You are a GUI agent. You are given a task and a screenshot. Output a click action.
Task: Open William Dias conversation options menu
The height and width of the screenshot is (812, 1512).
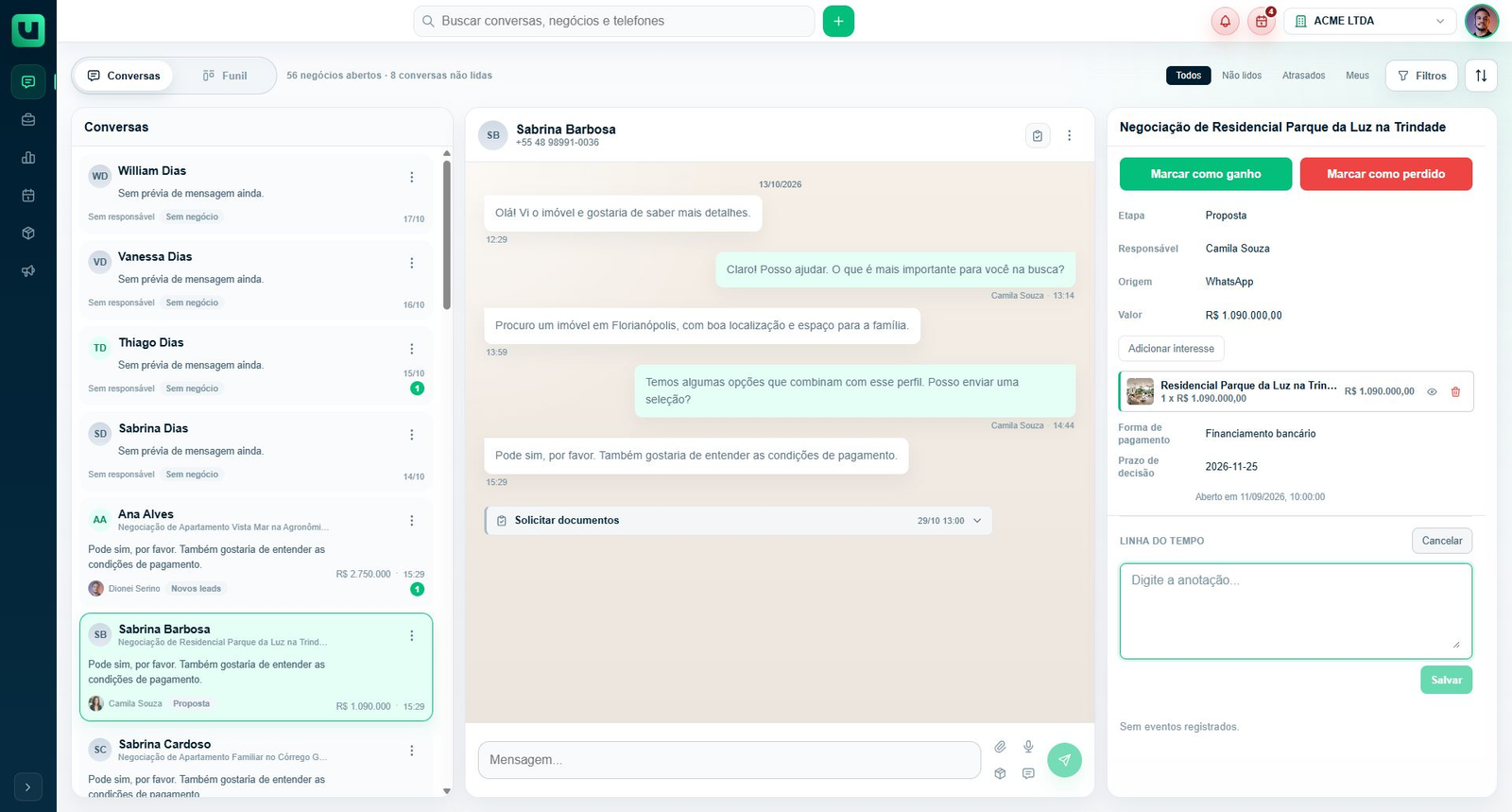click(412, 177)
